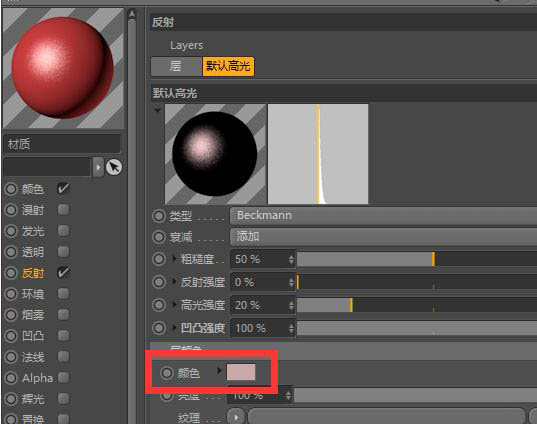
Task: Open the 凹凸 channel settings
Action: tap(33, 336)
